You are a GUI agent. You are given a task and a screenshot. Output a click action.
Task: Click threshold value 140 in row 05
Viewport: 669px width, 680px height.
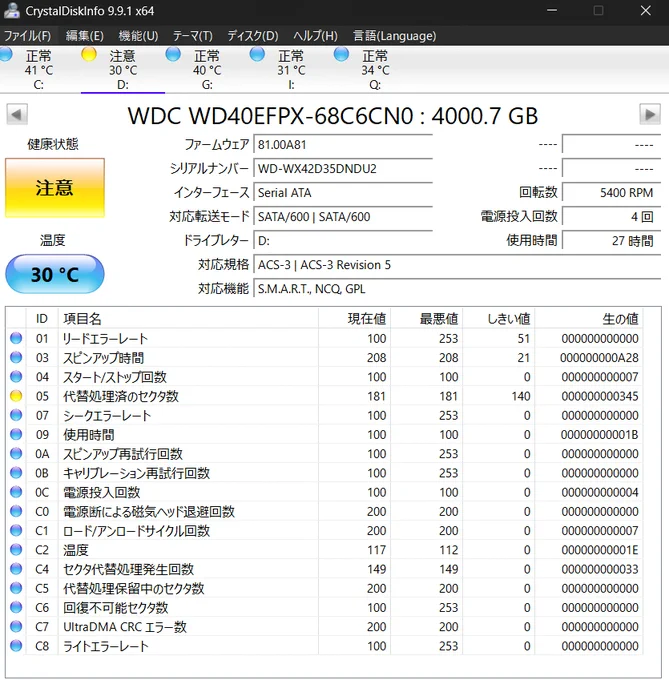521,396
